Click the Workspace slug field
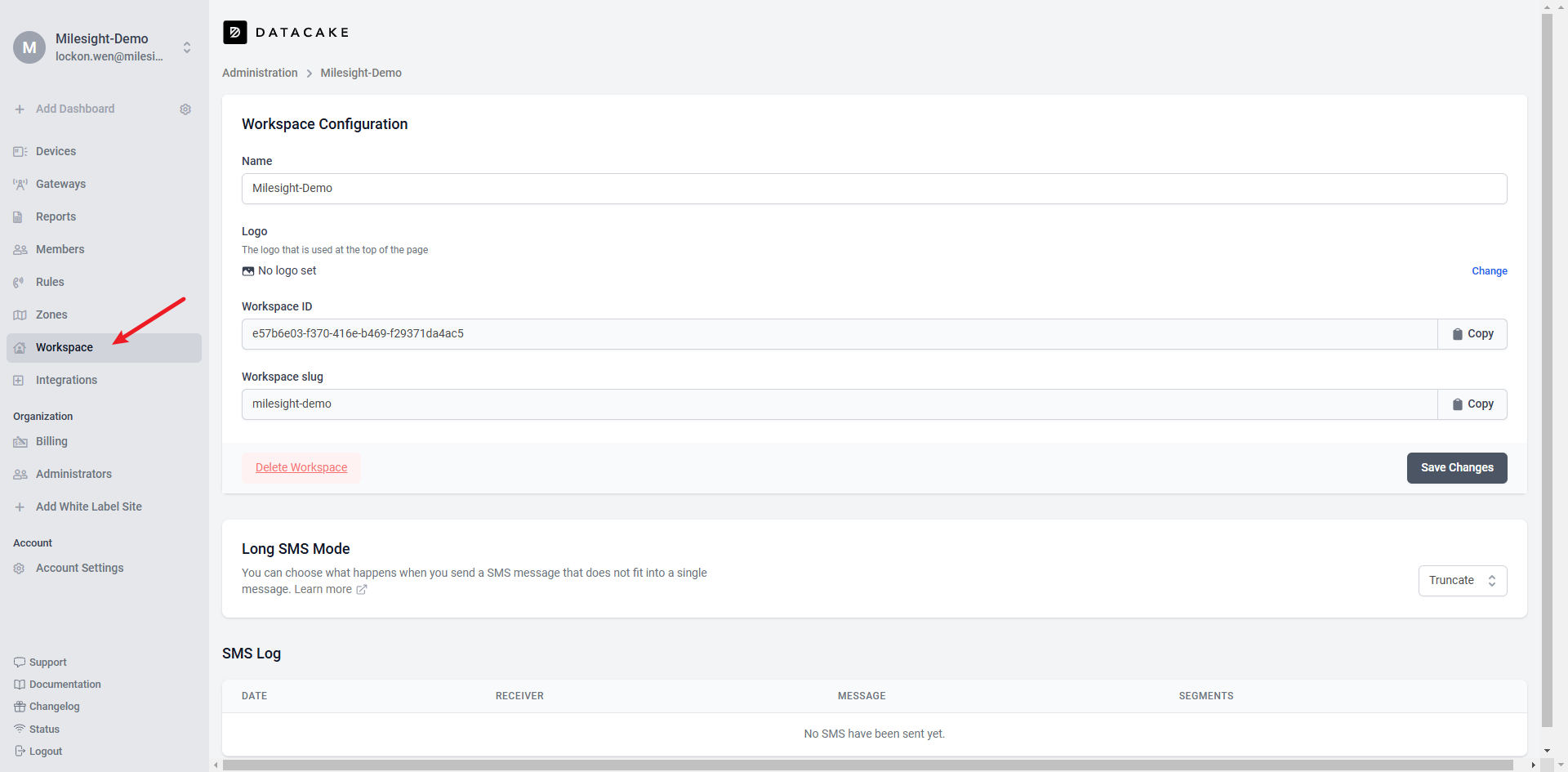Viewport: 1568px width, 772px height. 840,404
